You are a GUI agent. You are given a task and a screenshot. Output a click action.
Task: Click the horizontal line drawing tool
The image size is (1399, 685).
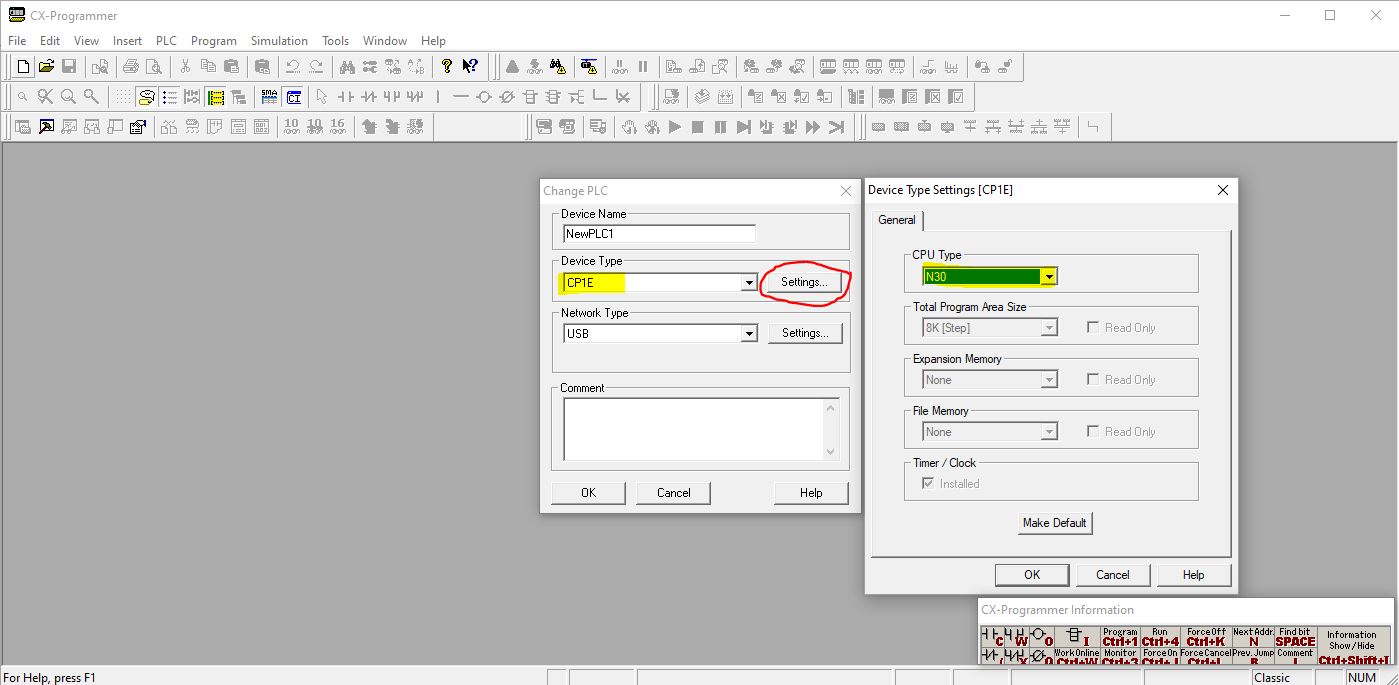pos(461,97)
